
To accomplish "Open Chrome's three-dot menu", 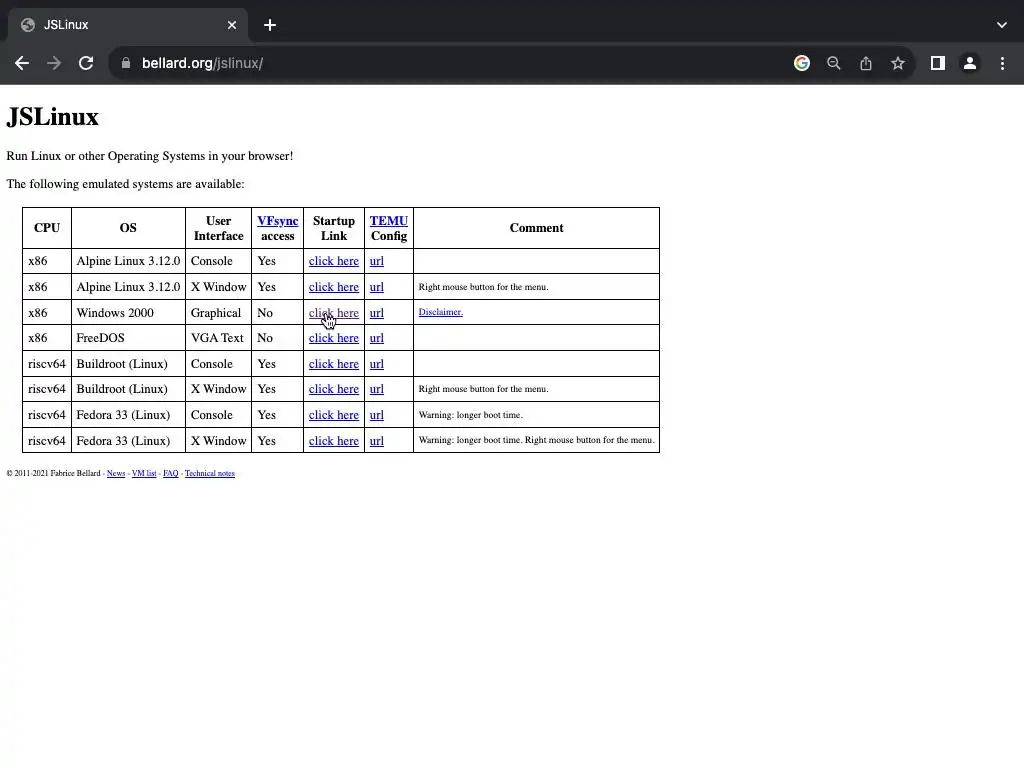I will point(1002,63).
